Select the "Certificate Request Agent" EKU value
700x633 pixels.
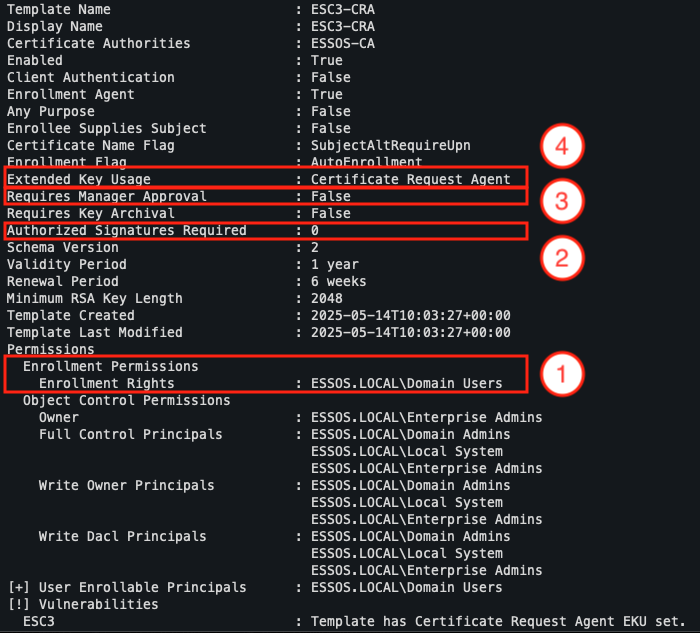[411, 179]
